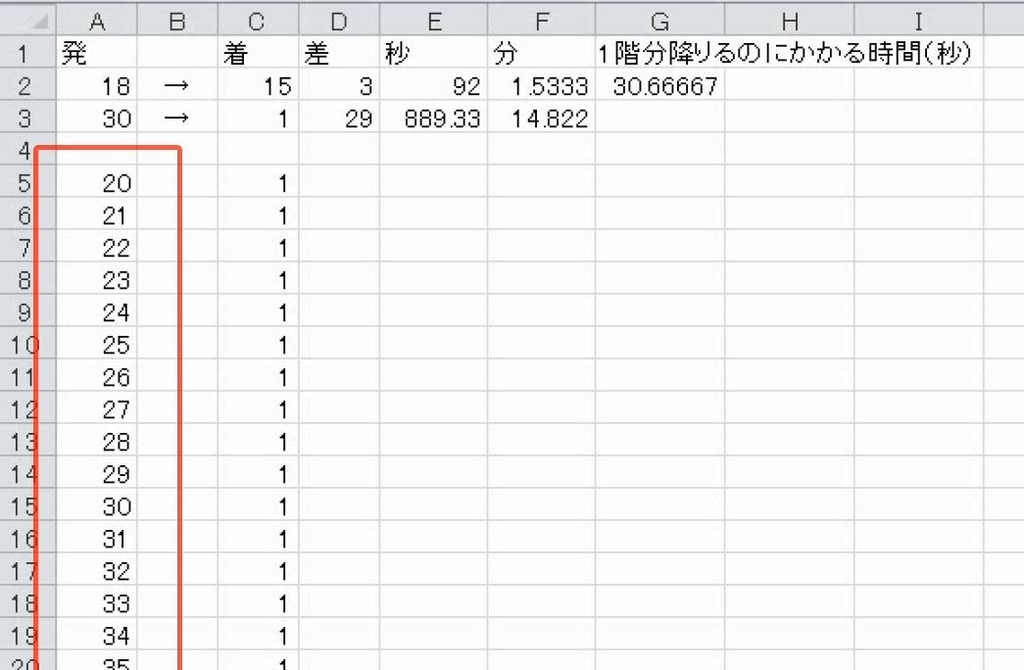
Task: Click cell with value 14.822
Action: tap(541, 118)
